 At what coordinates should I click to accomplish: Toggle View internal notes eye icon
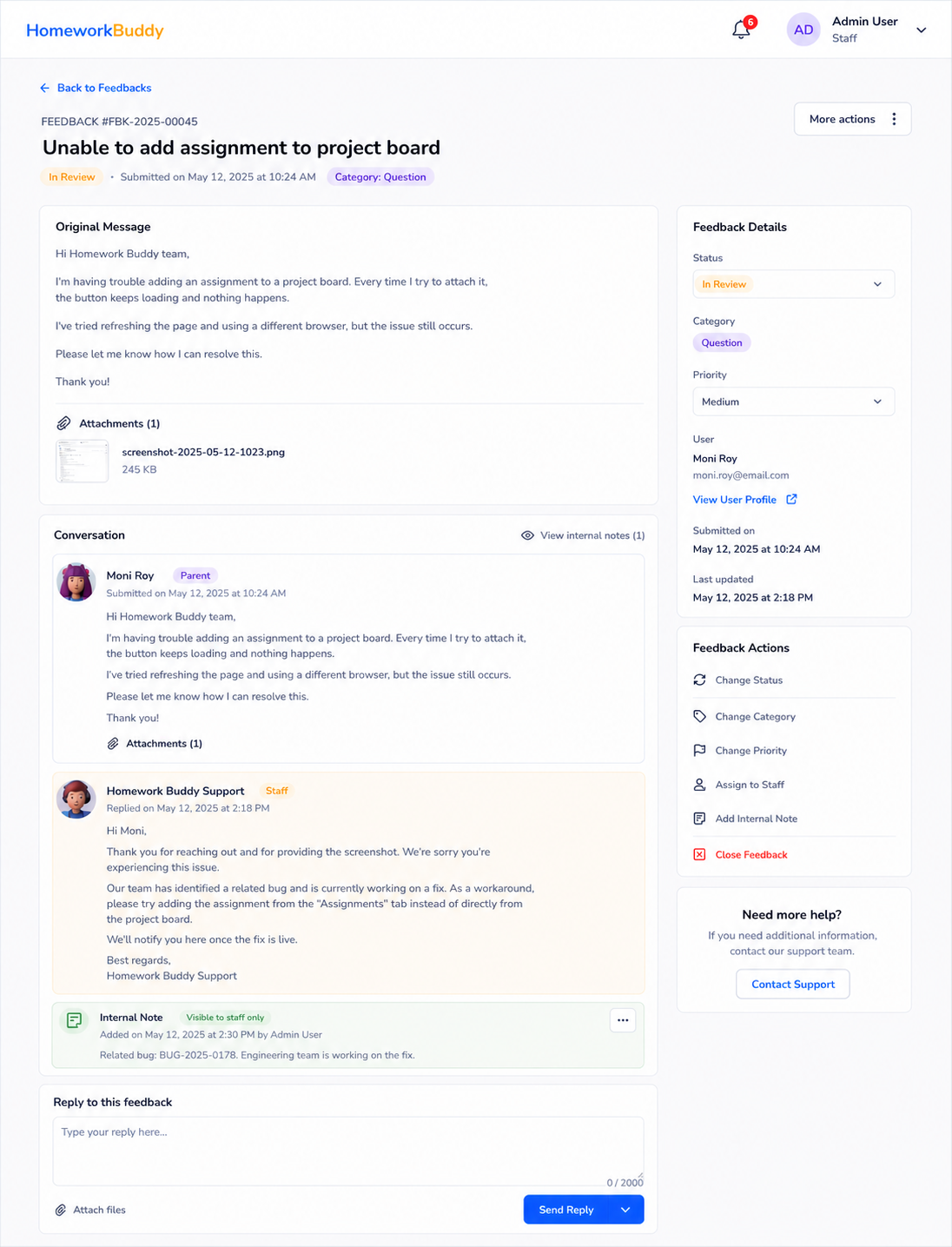pos(527,535)
